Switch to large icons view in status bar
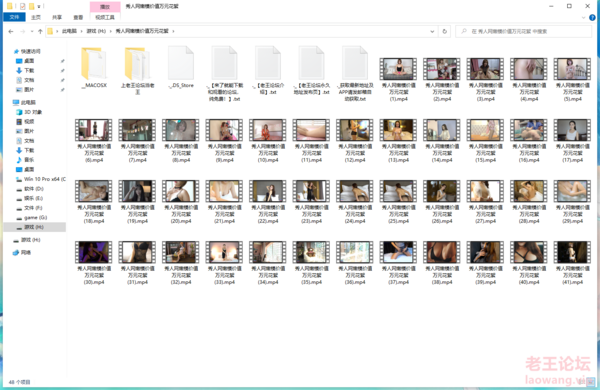The image size is (600, 390). tap(592, 382)
